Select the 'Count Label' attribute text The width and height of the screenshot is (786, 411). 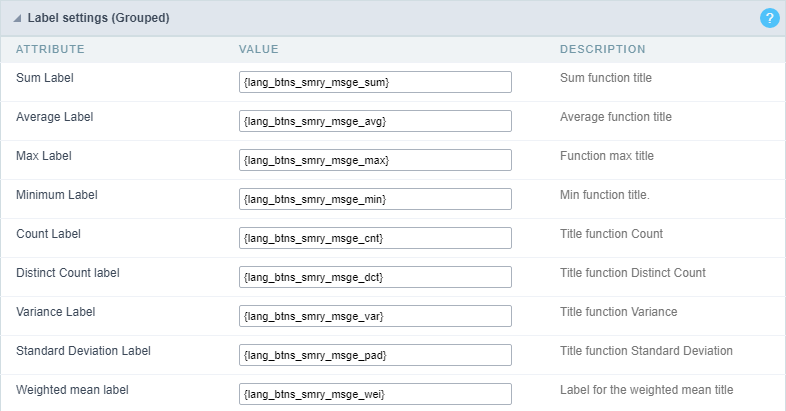[48, 234]
